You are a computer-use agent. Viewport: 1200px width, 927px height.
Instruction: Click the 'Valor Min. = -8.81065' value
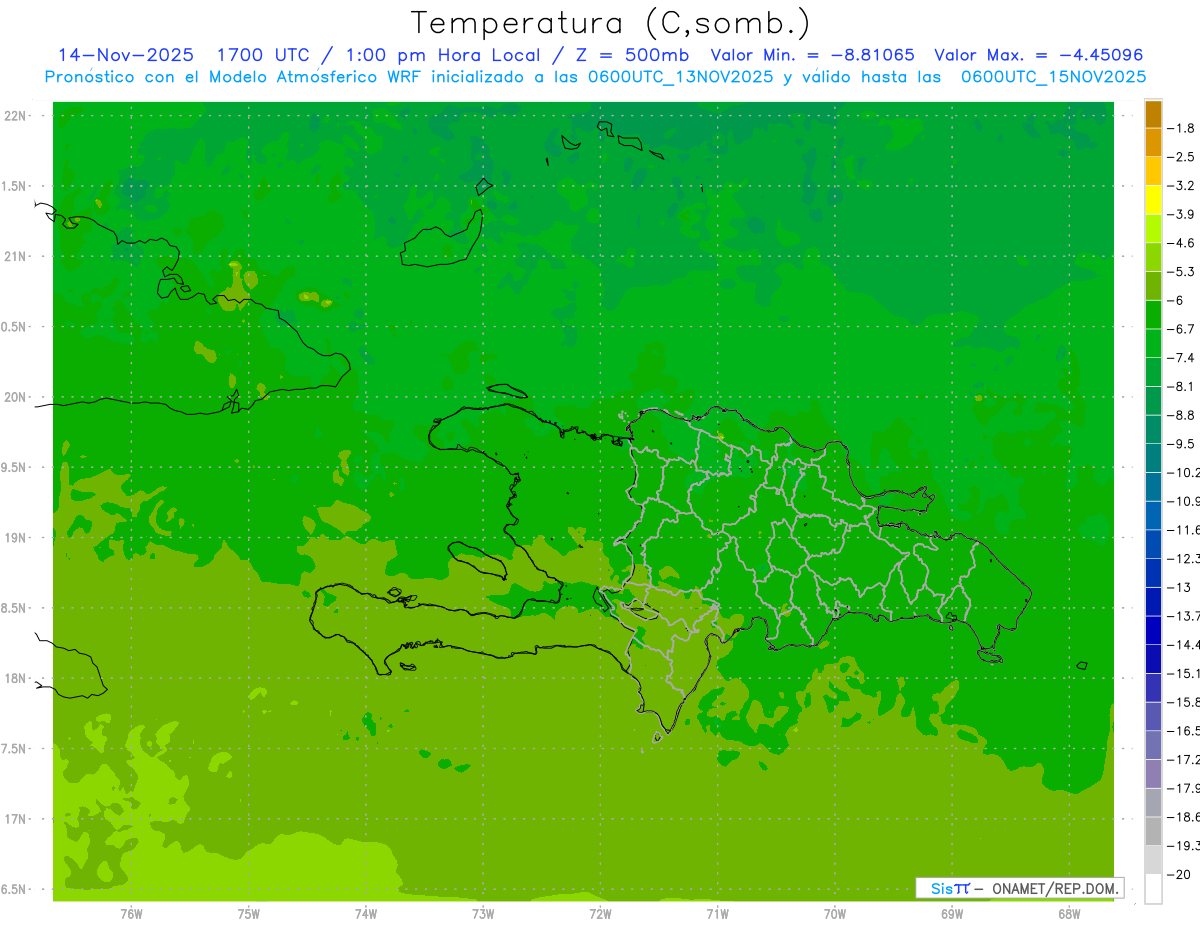[812, 55]
